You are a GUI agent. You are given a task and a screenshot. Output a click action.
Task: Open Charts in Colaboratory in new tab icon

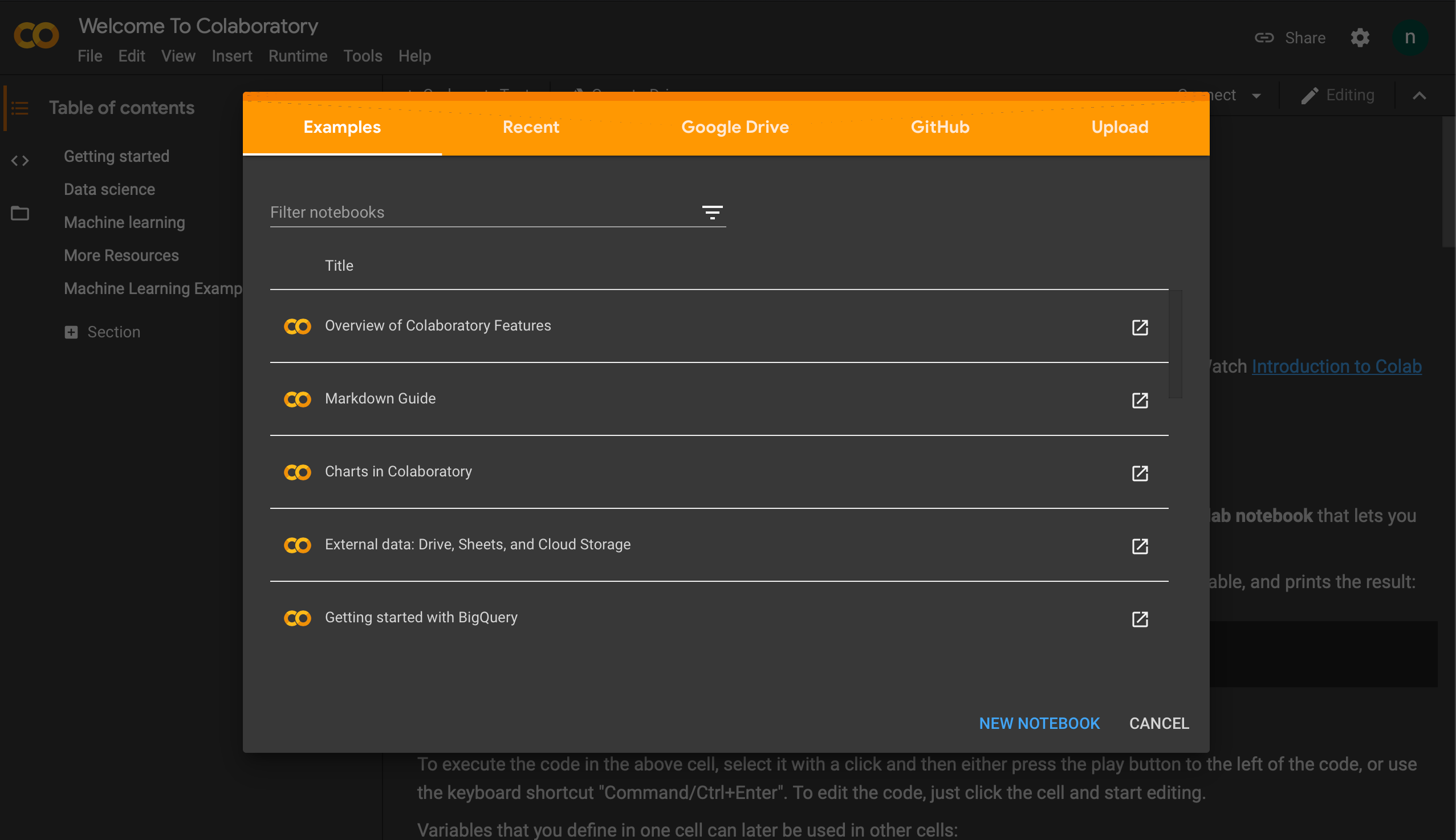[x=1139, y=473]
